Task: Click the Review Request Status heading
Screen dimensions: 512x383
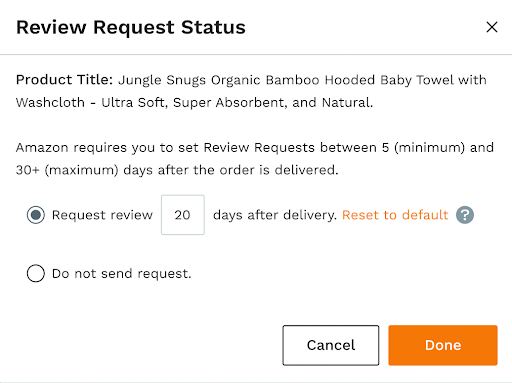Action: click(x=131, y=27)
